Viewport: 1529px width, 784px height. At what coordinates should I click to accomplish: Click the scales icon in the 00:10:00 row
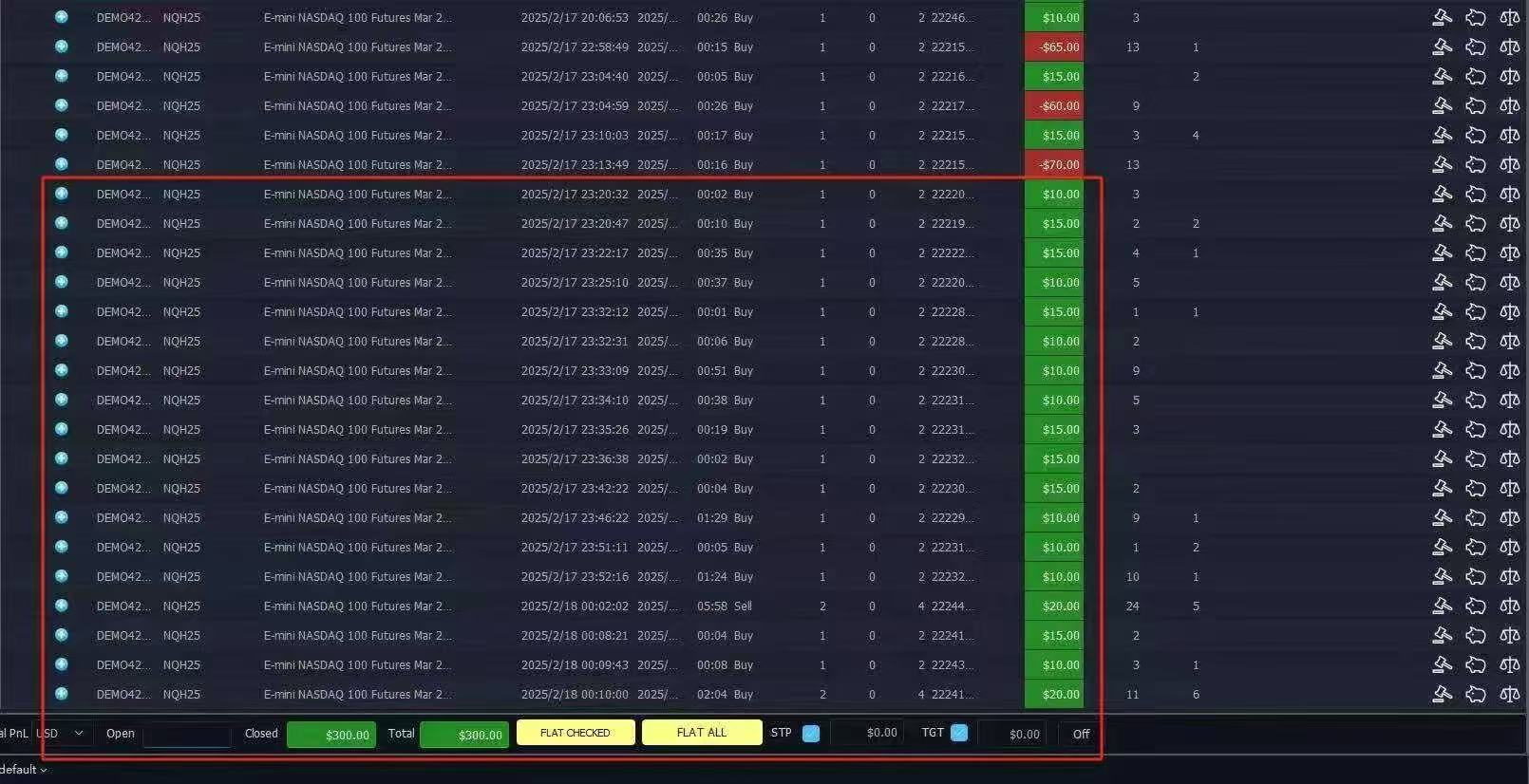[x=1509, y=694]
